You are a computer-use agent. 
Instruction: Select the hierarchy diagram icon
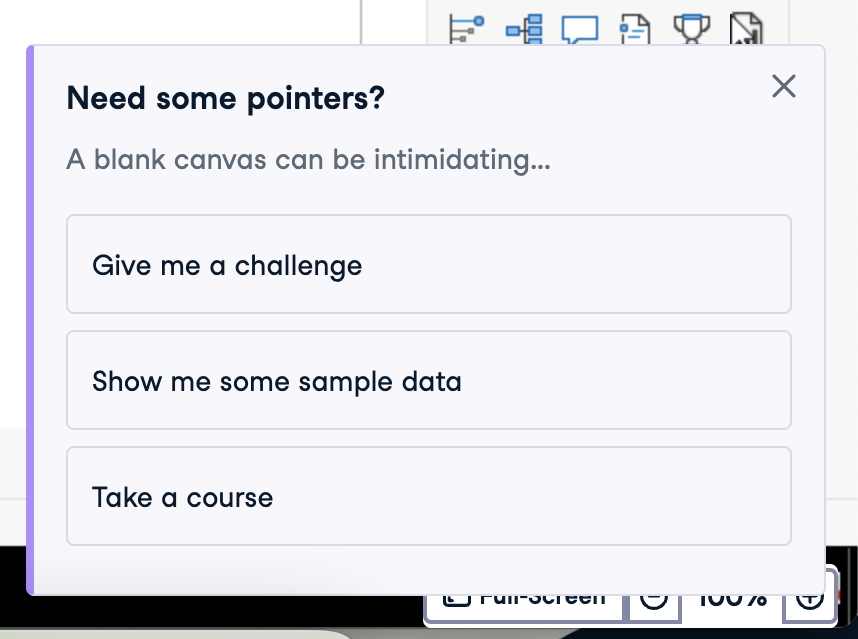[x=524, y=29]
